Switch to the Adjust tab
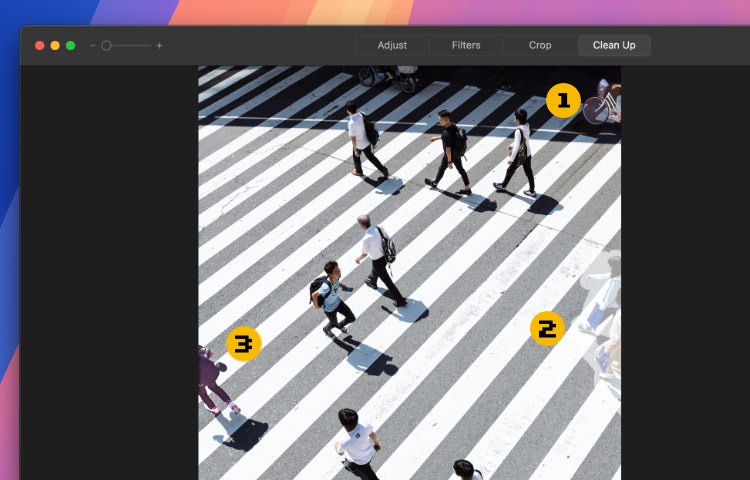This screenshot has height=480, width=750. (392, 45)
